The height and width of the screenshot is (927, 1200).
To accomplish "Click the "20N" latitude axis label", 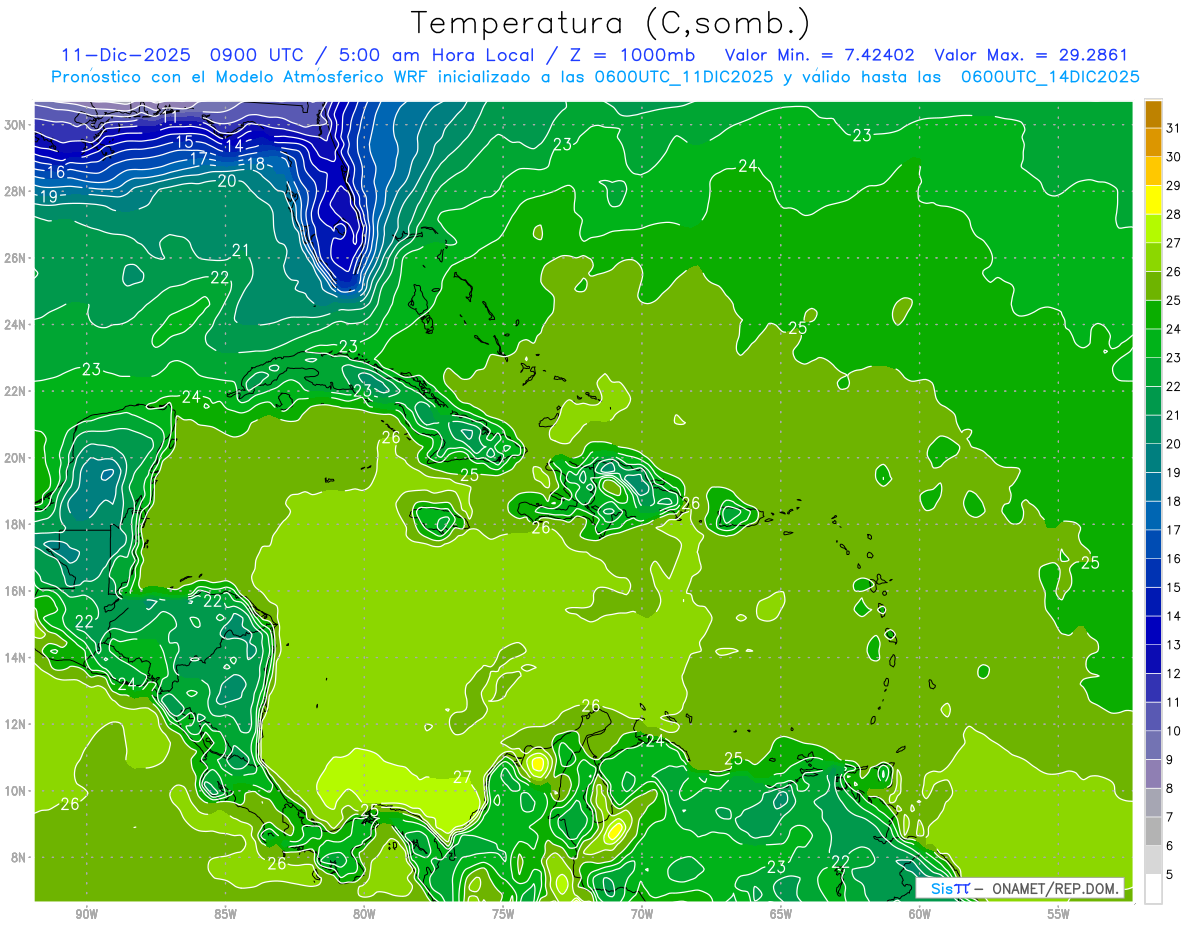I will click(15, 458).
